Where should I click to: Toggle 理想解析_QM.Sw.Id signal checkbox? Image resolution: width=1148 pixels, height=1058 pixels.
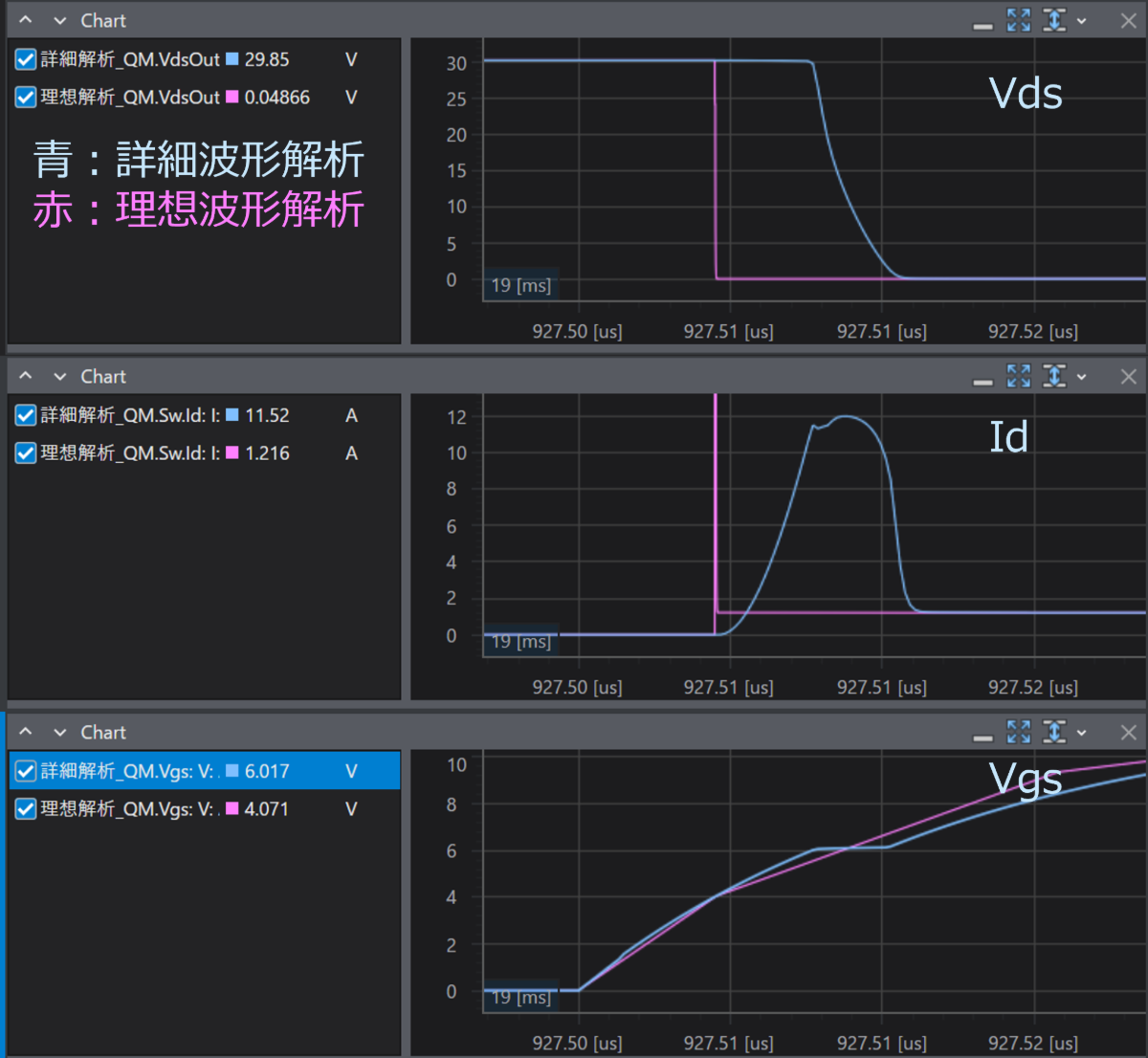(26, 453)
